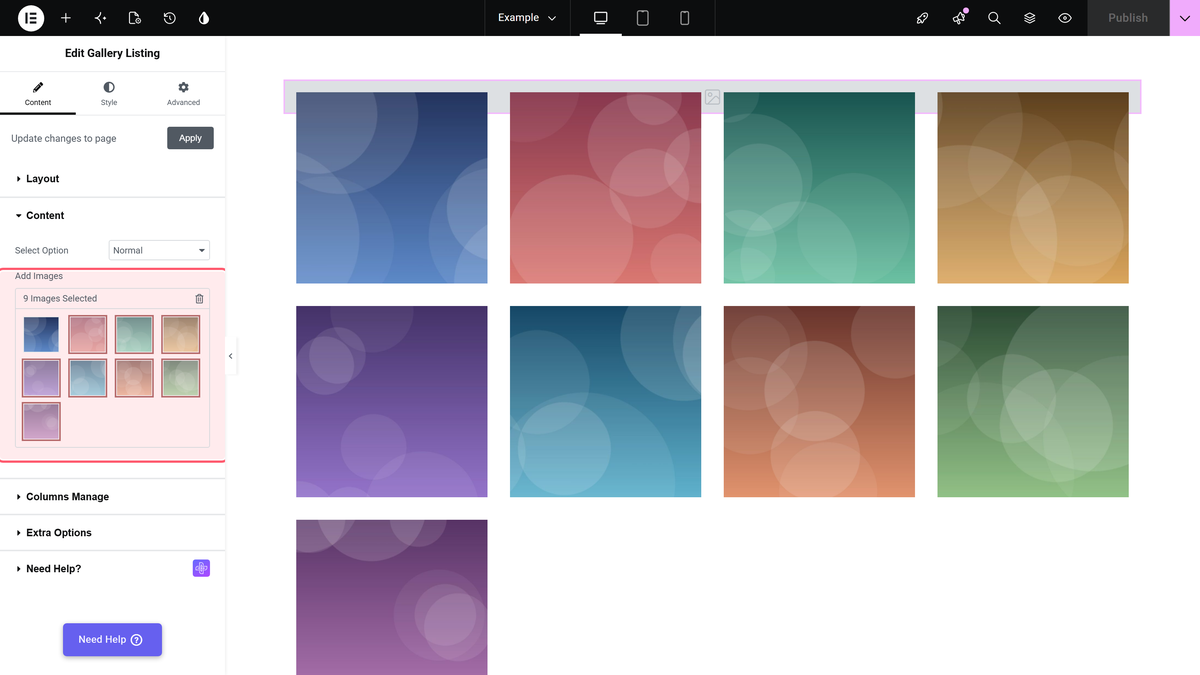Click the red gallery image on canvas

[x=606, y=188]
